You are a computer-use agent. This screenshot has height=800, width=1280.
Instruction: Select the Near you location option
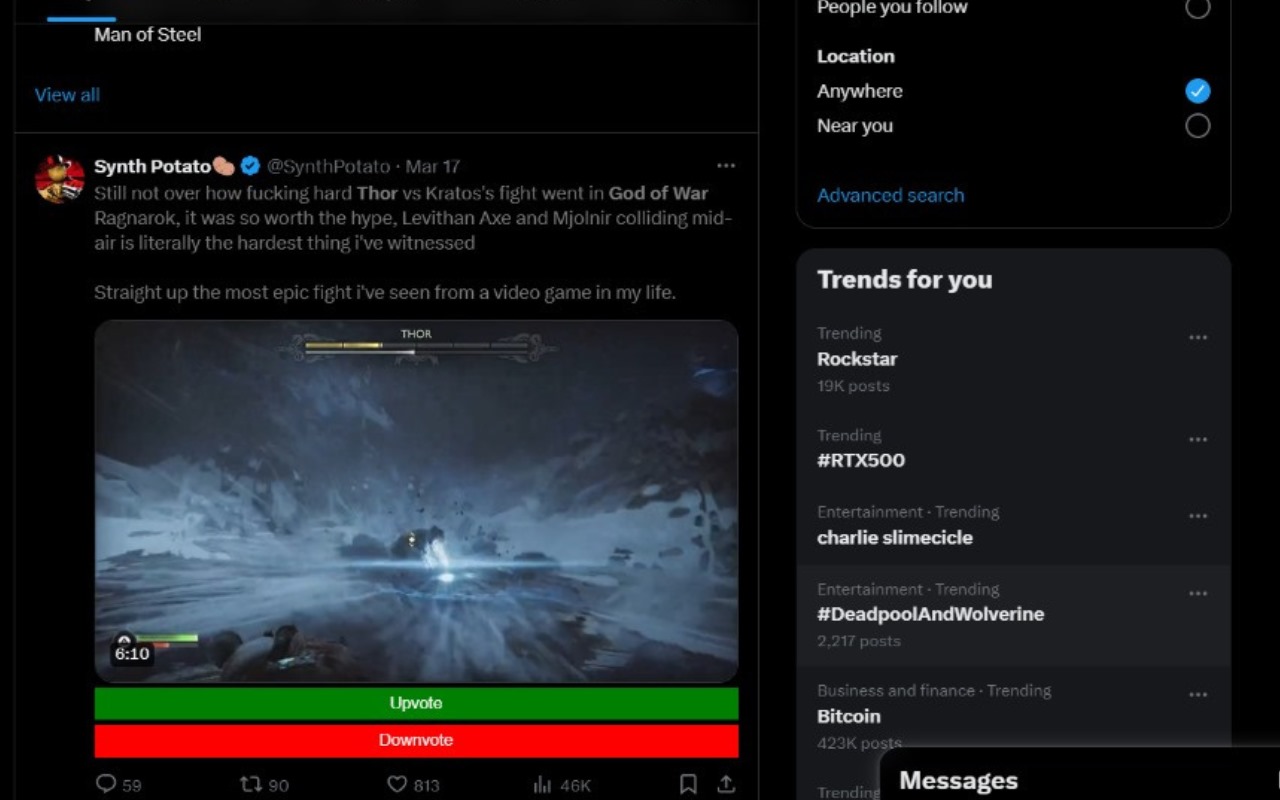click(x=1197, y=126)
